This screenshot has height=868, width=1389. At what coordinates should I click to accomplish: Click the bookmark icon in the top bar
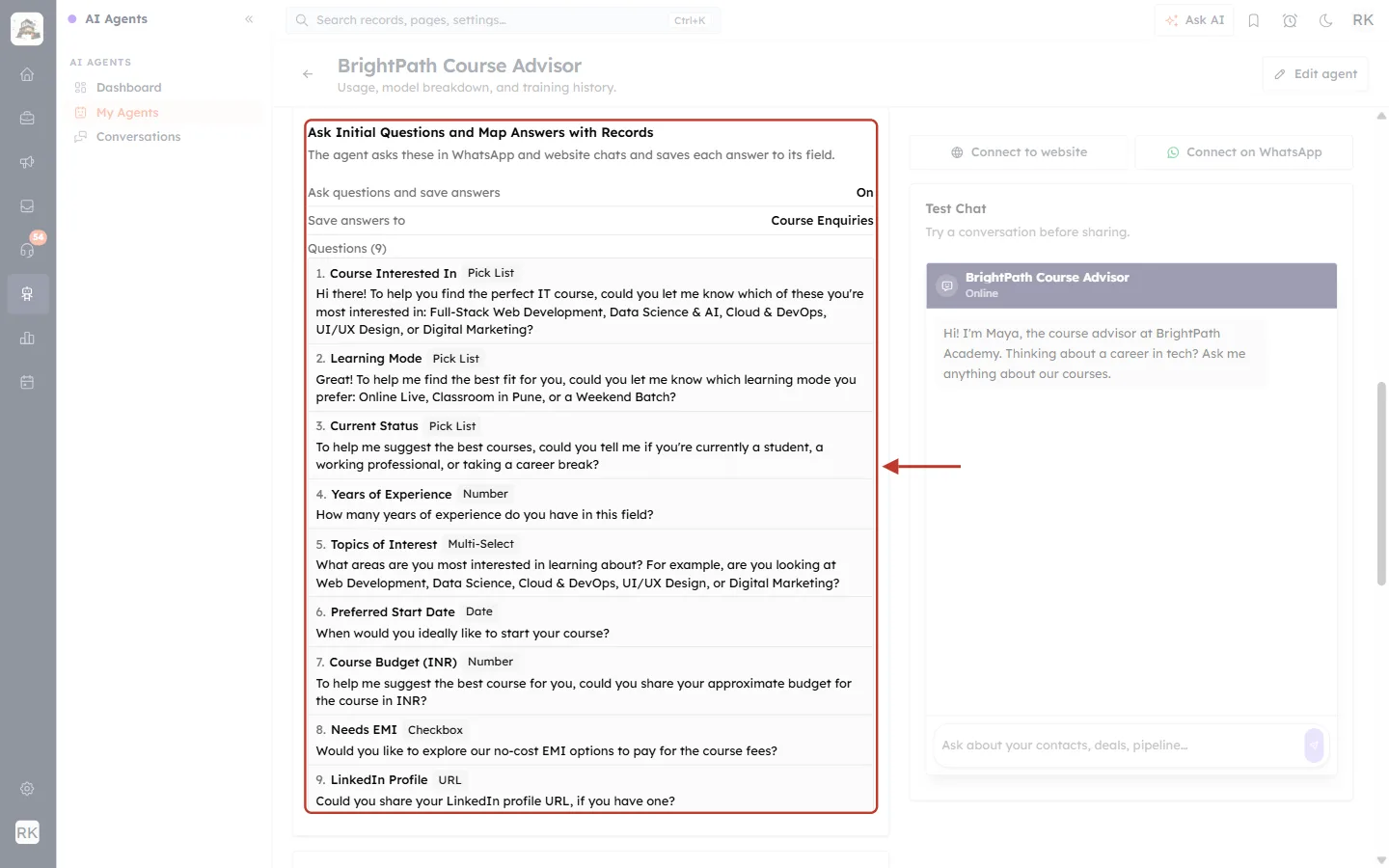coord(1254,20)
